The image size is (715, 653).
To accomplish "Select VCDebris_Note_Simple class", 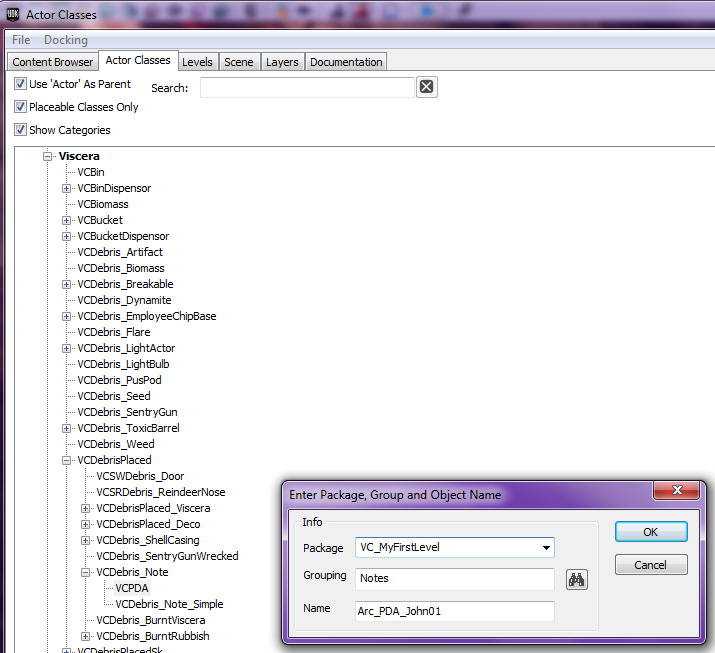I will [x=169, y=604].
